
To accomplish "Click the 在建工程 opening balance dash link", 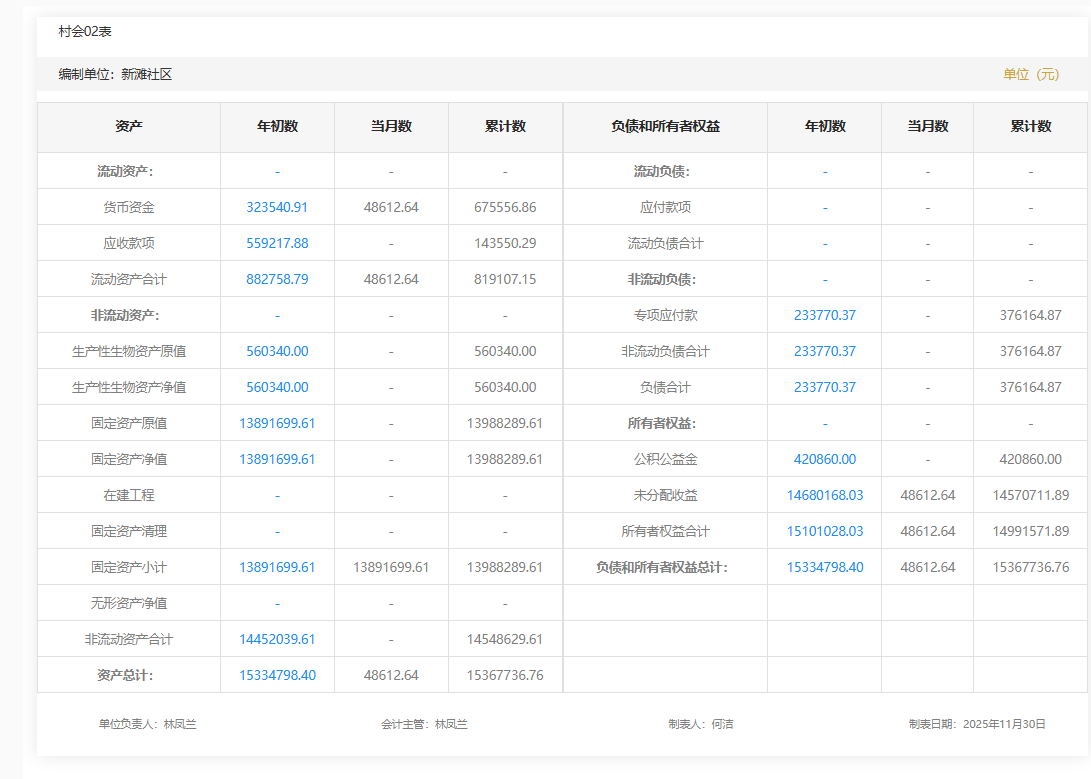I will [x=277, y=495].
